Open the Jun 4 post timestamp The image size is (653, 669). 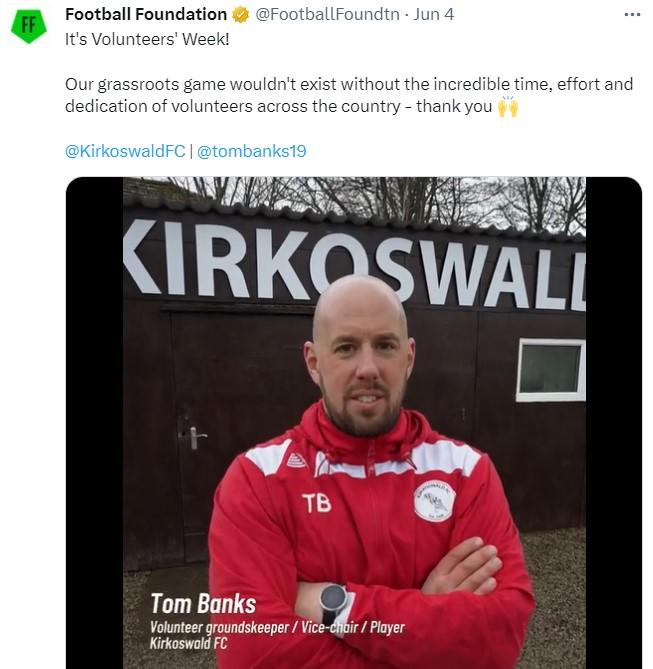pos(433,15)
